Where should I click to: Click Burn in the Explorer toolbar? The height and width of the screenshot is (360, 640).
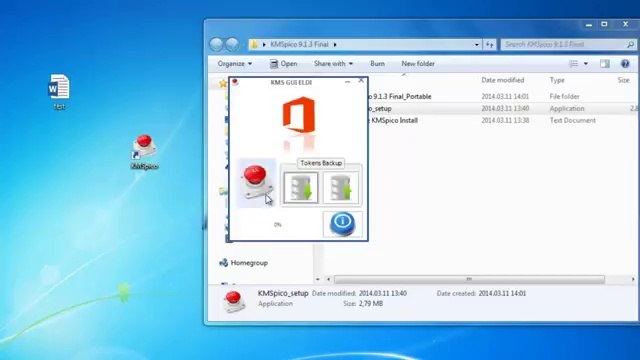[377, 64]
